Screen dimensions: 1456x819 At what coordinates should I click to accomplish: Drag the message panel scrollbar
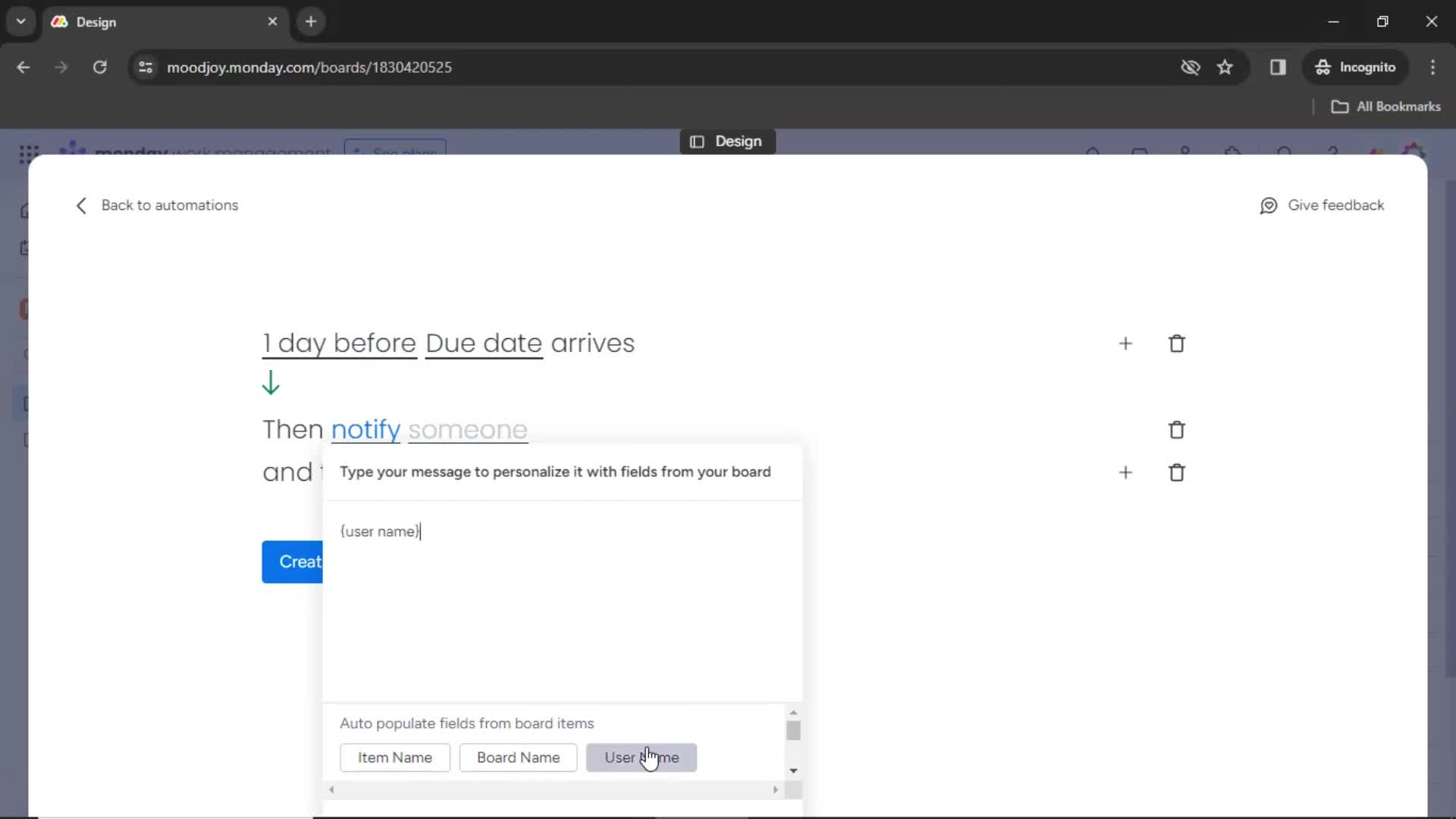795,730
